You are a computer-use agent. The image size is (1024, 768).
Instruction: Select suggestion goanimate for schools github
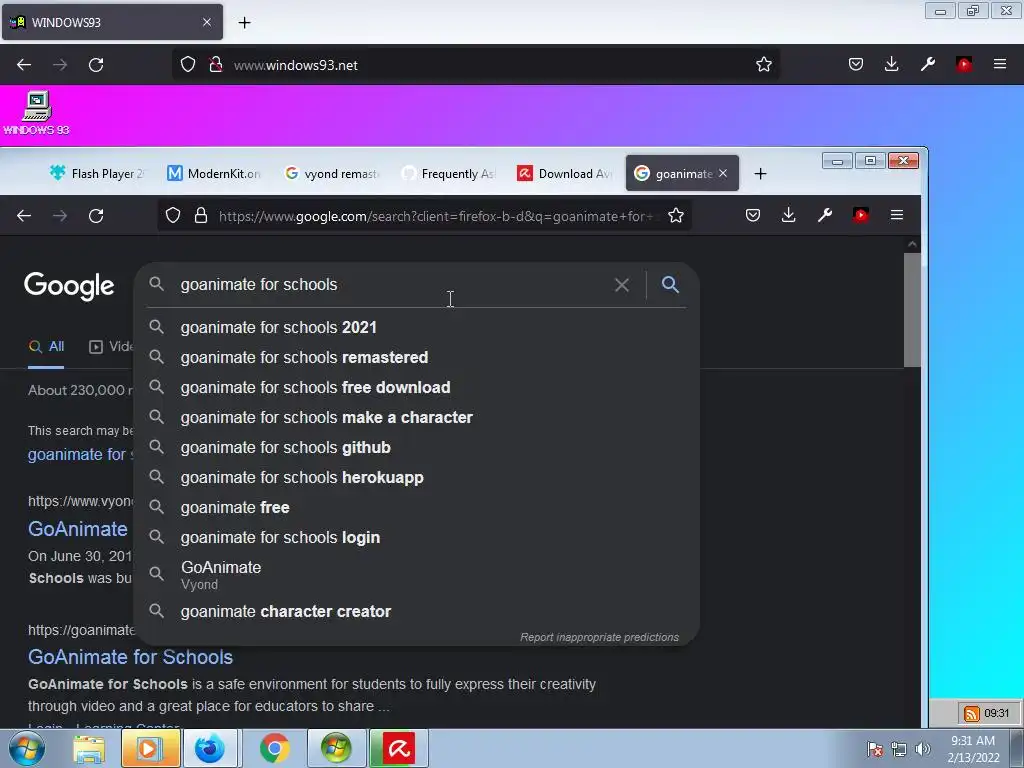tap(417, 447)
